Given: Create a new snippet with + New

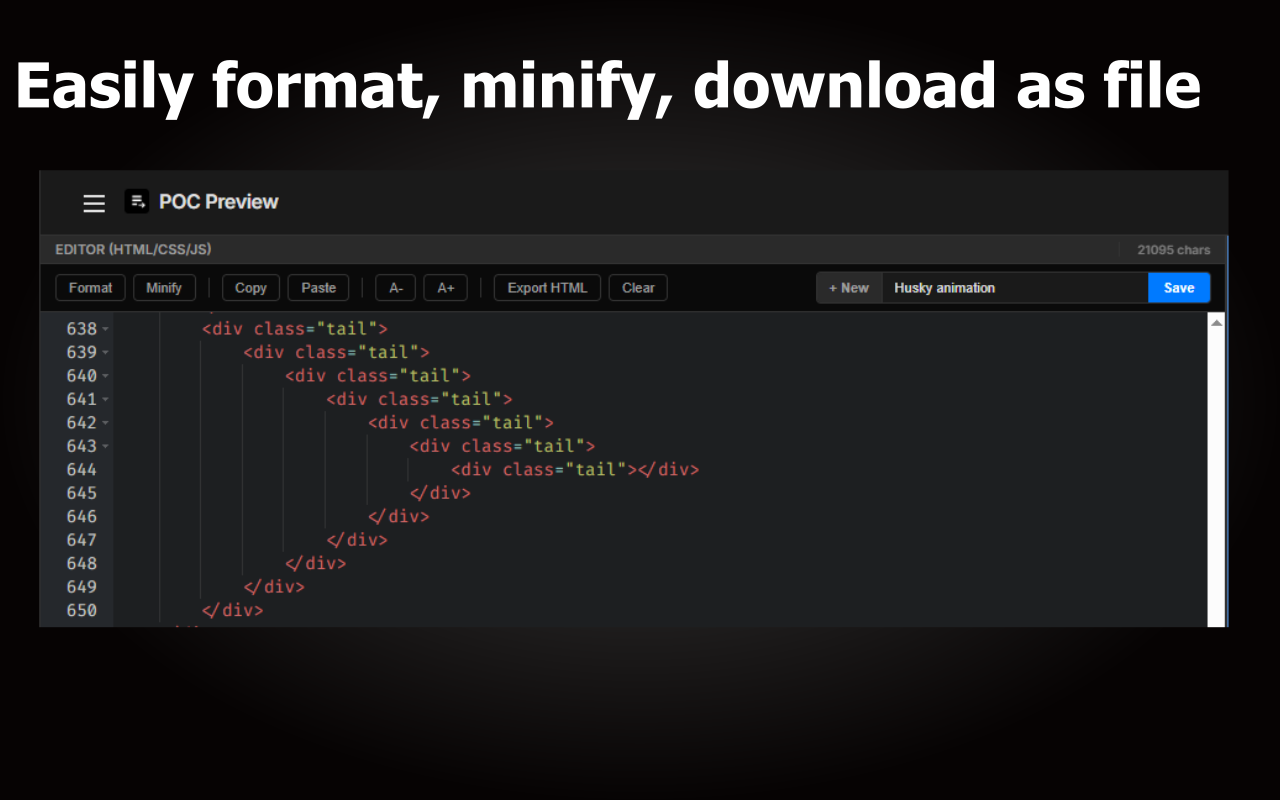Looking at the screenshot, I should click(849, 288).
